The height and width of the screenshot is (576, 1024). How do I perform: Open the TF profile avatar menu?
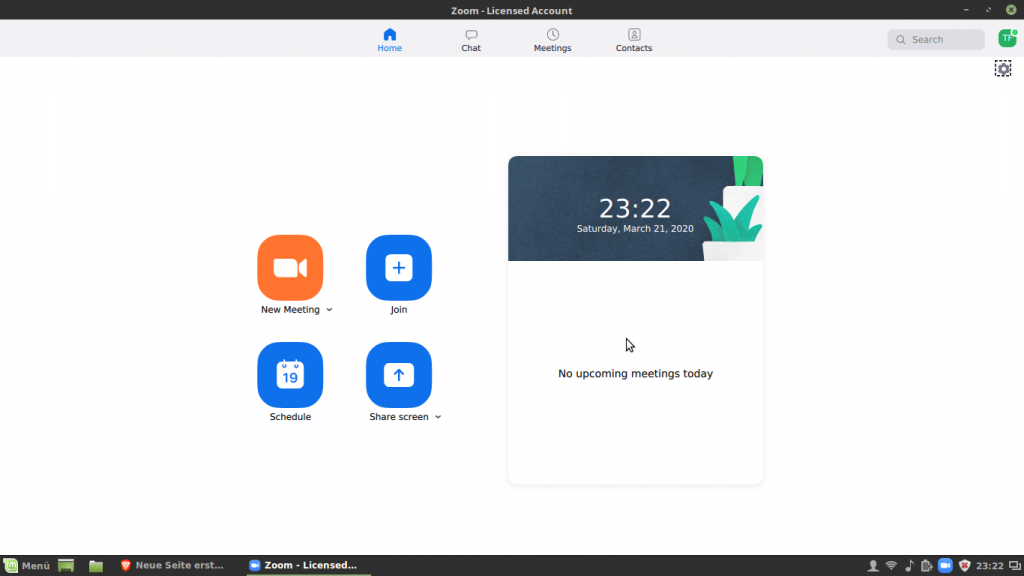(1008, 39)
